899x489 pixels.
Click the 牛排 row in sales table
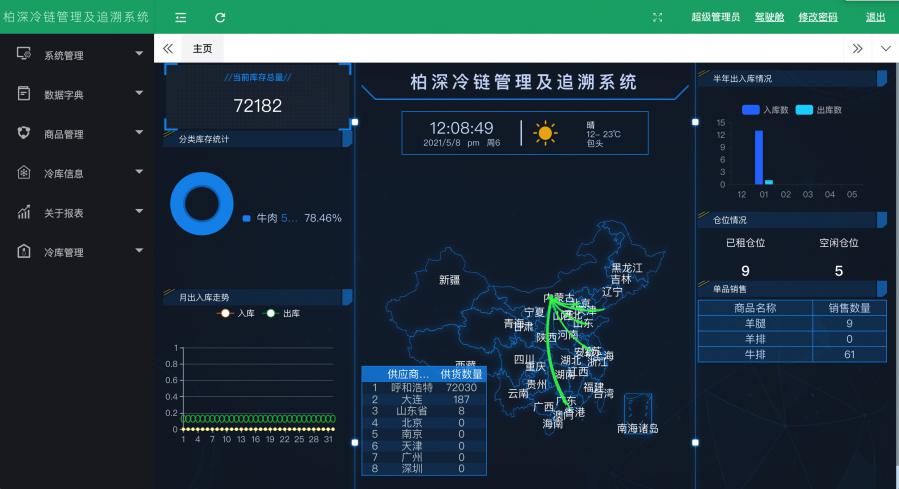coord(792,354)
